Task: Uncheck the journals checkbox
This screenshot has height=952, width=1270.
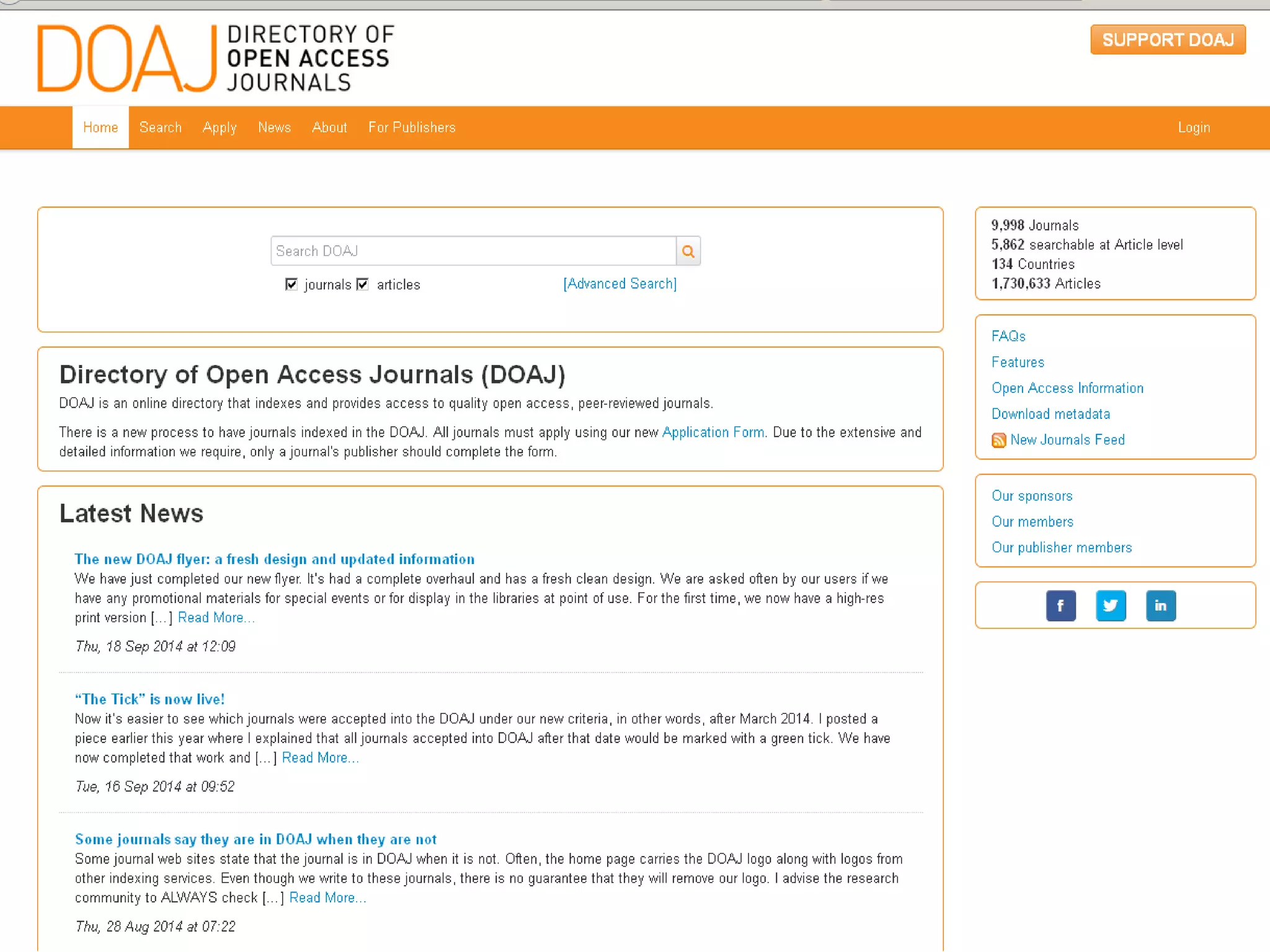Action: 291,284
